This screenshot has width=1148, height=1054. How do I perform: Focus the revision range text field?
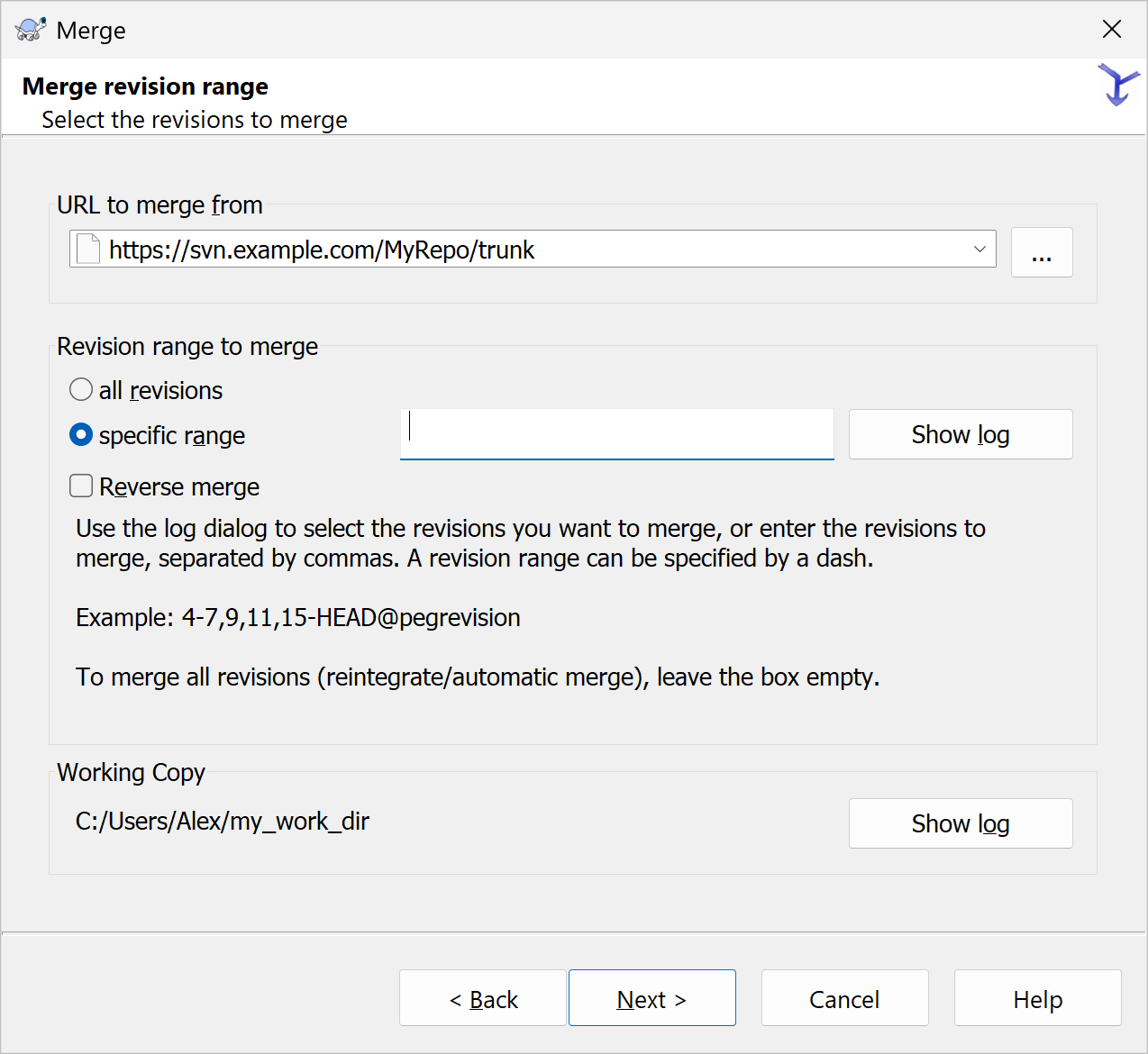point(617,434)
